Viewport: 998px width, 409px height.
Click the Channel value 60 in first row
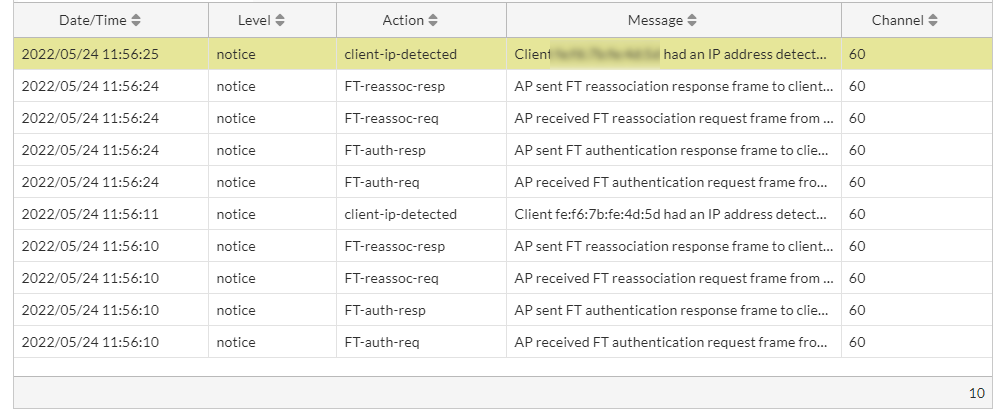(857, 54)
